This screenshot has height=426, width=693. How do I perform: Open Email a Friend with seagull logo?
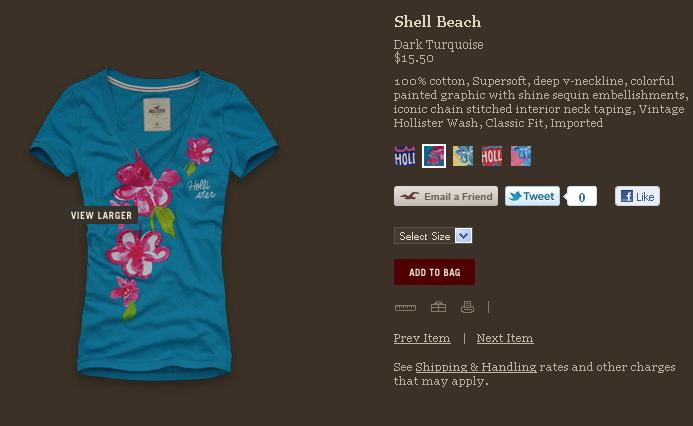tap(446, 196)
